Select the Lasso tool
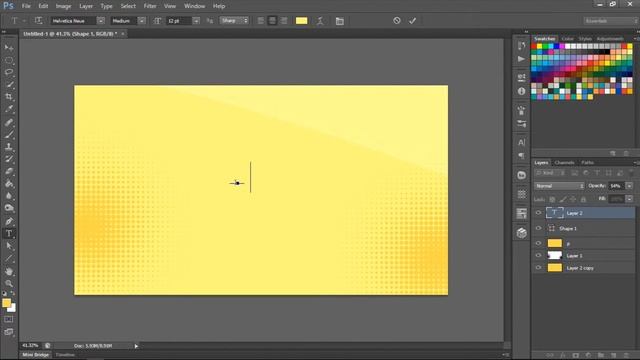Screen dimensions: 640x360 [9, 73]
